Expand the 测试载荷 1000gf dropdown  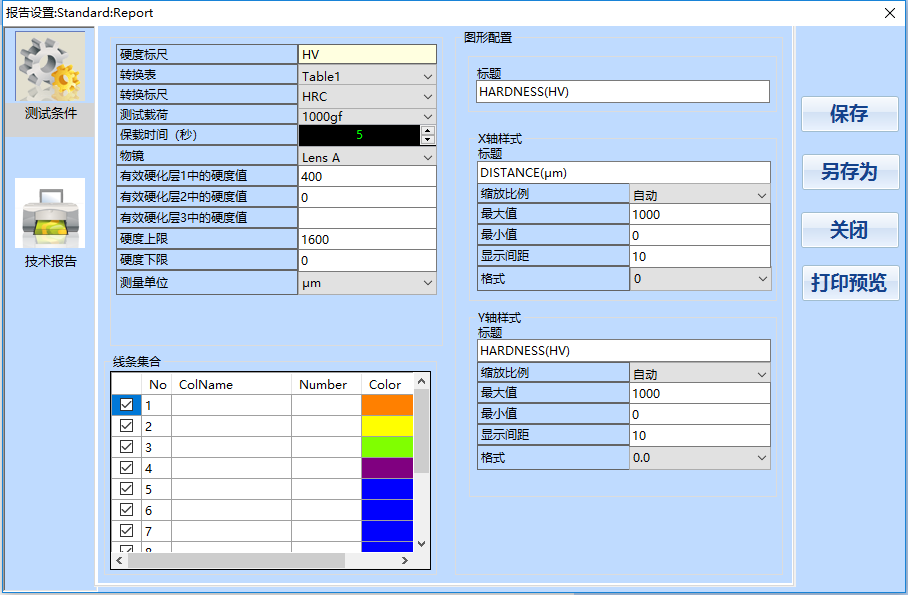[427, 116]
